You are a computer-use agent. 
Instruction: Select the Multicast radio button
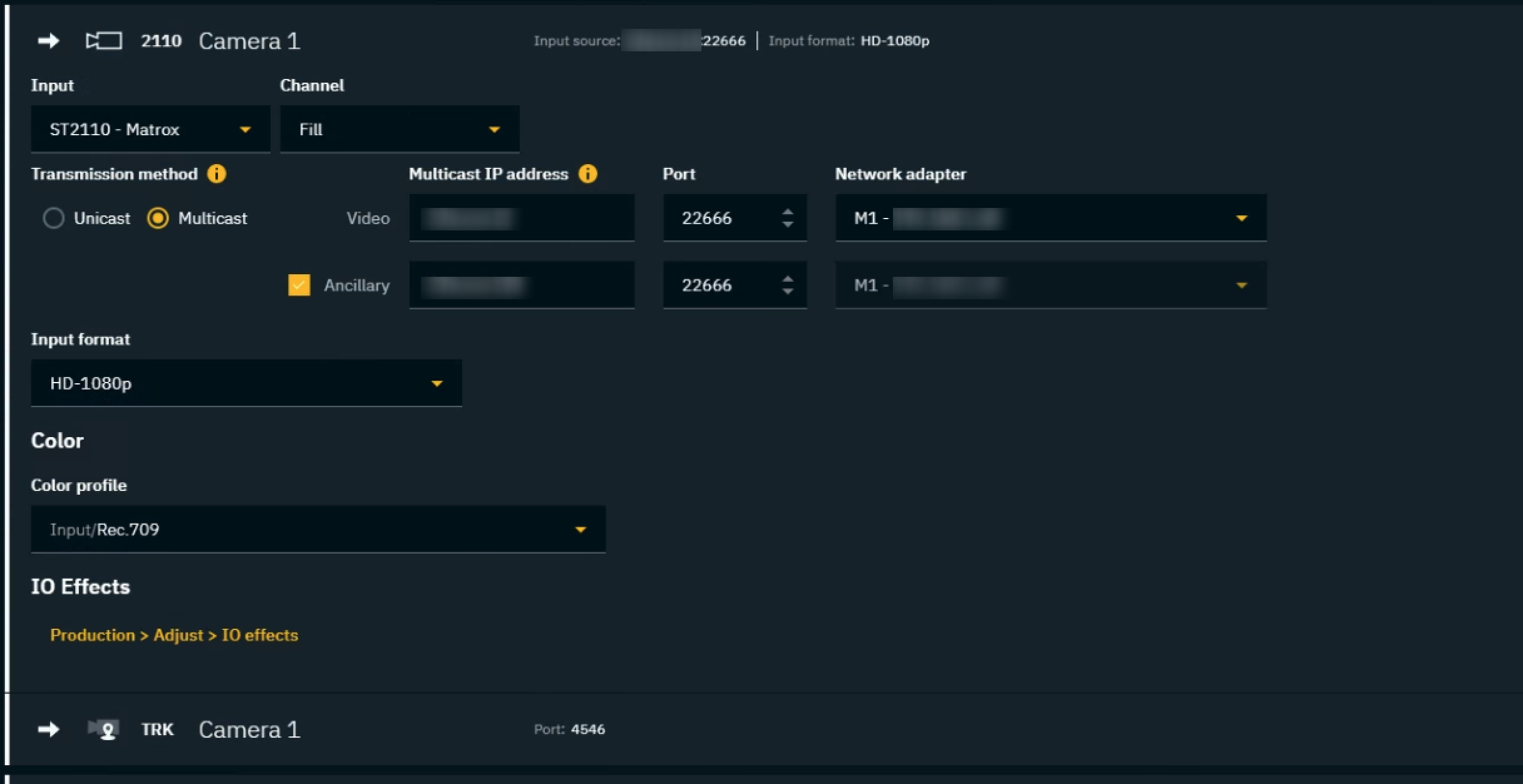158,219
